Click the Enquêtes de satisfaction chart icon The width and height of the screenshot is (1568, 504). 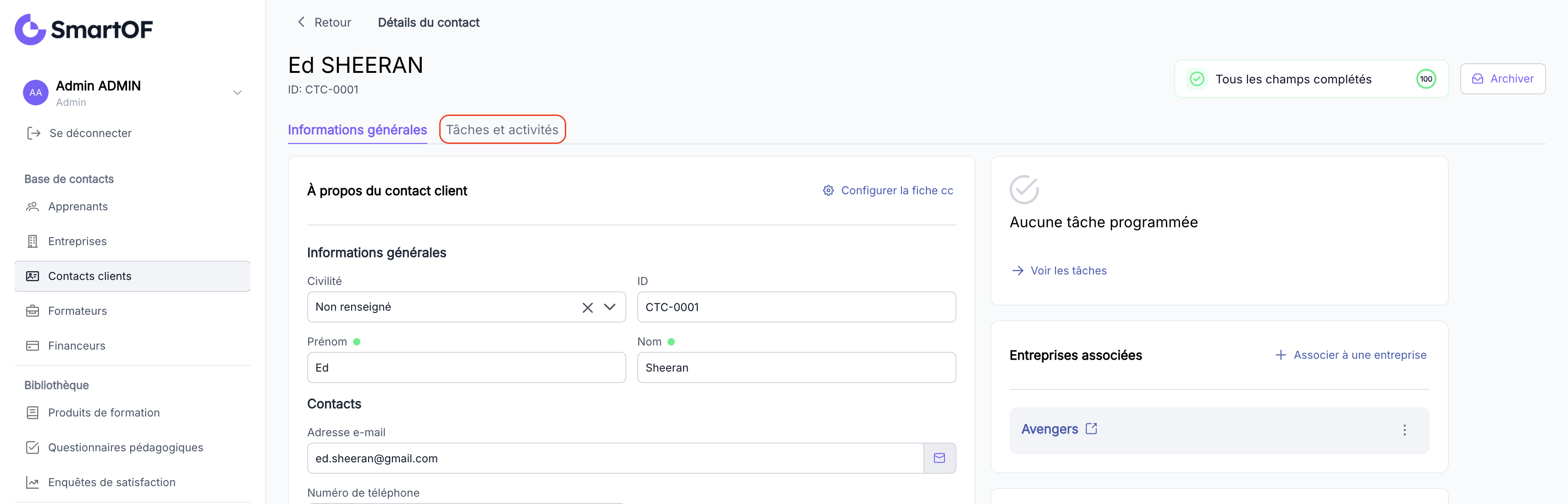[x=33, y=482]
